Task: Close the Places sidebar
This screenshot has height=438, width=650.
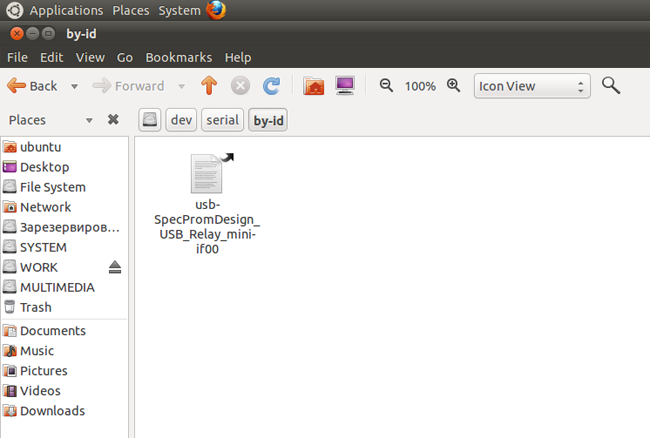Action: [x=113, y=120]
